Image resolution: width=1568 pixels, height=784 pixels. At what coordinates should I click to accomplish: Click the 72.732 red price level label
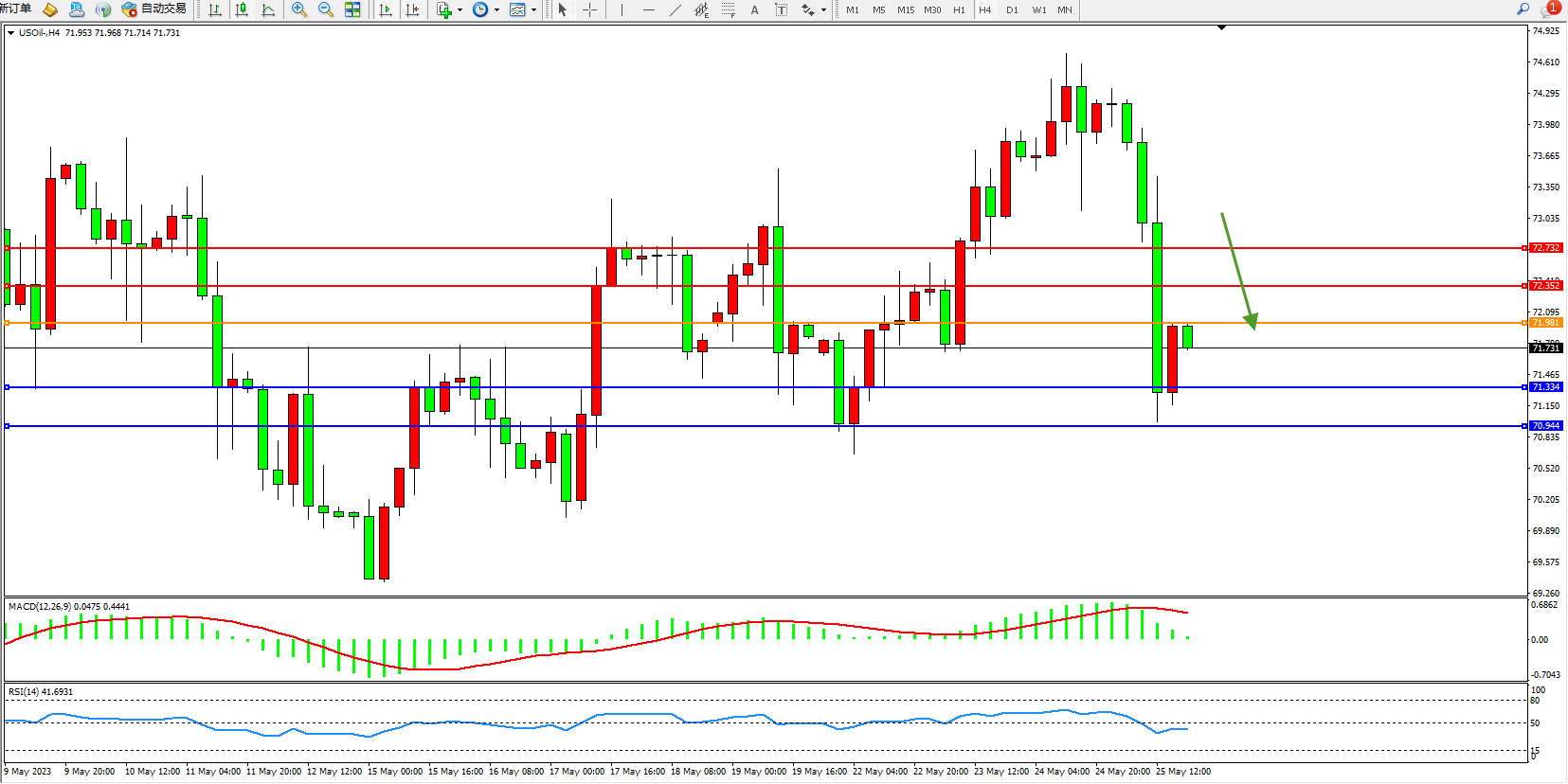click(x=1545, y=248)
